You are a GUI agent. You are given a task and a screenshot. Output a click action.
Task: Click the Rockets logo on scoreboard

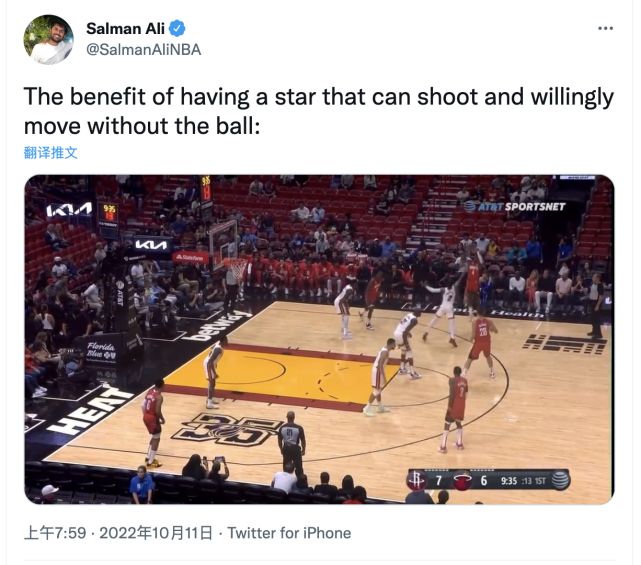(x=417, y=480)
